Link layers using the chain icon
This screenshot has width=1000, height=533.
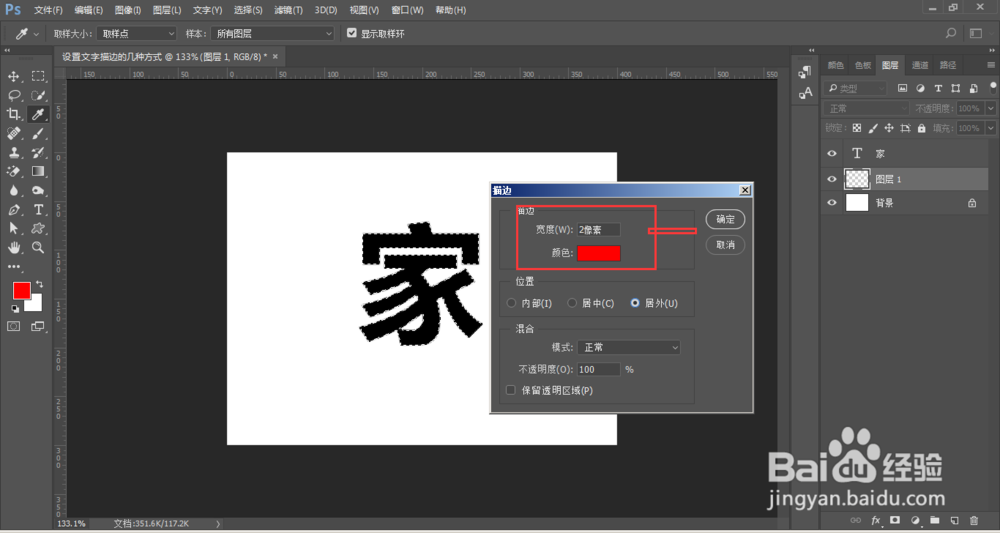856,520
